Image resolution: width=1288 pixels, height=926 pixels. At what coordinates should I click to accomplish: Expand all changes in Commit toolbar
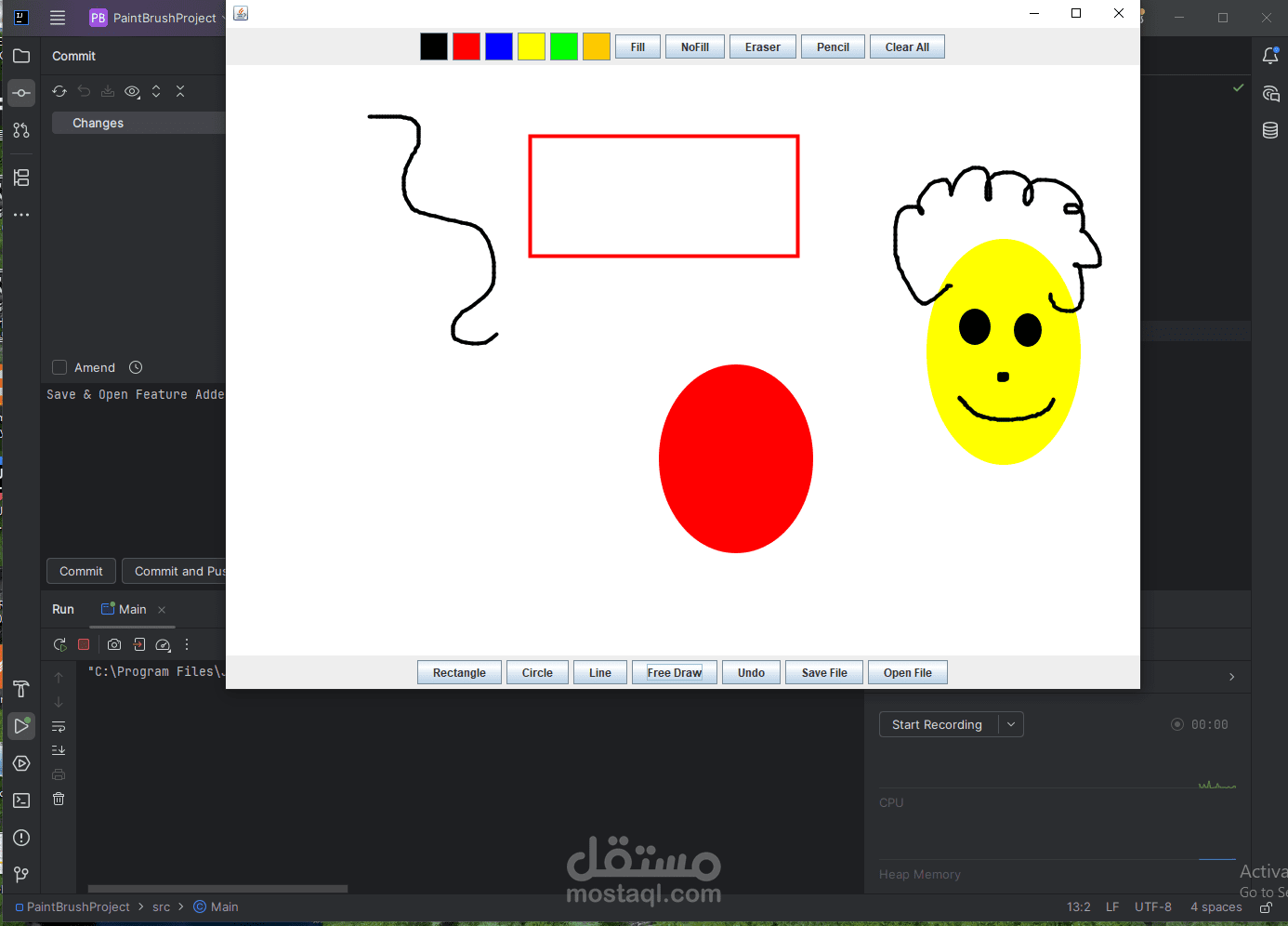pos(156,91)
